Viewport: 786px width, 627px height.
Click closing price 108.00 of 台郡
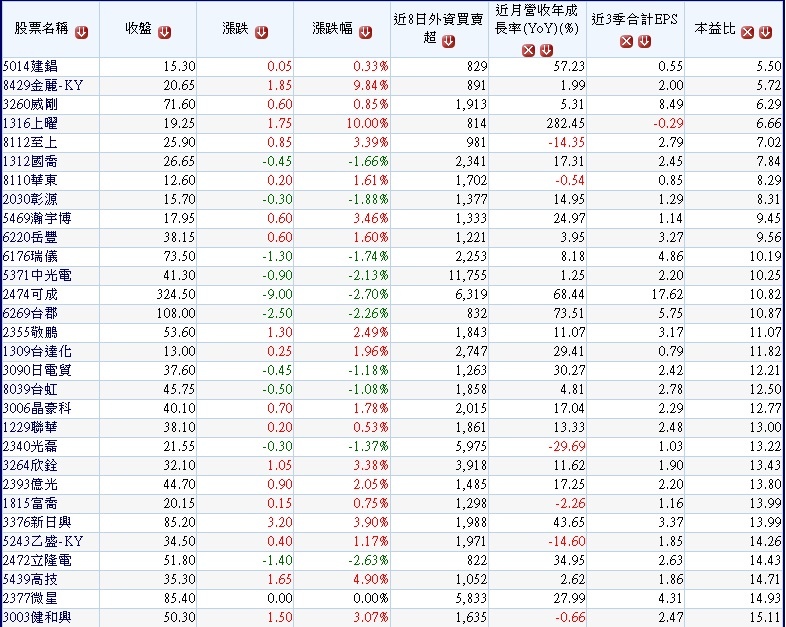(x=176, y=313)
